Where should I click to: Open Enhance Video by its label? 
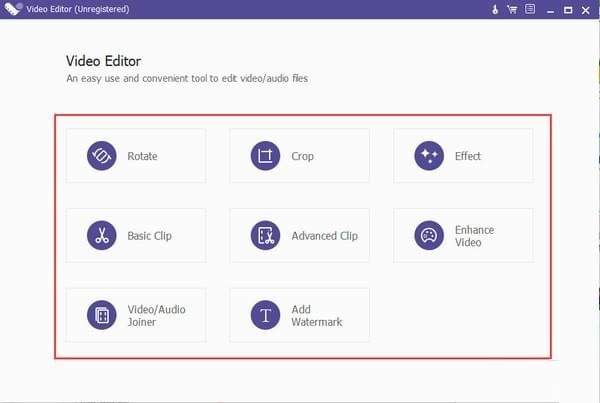coord(474,236)
